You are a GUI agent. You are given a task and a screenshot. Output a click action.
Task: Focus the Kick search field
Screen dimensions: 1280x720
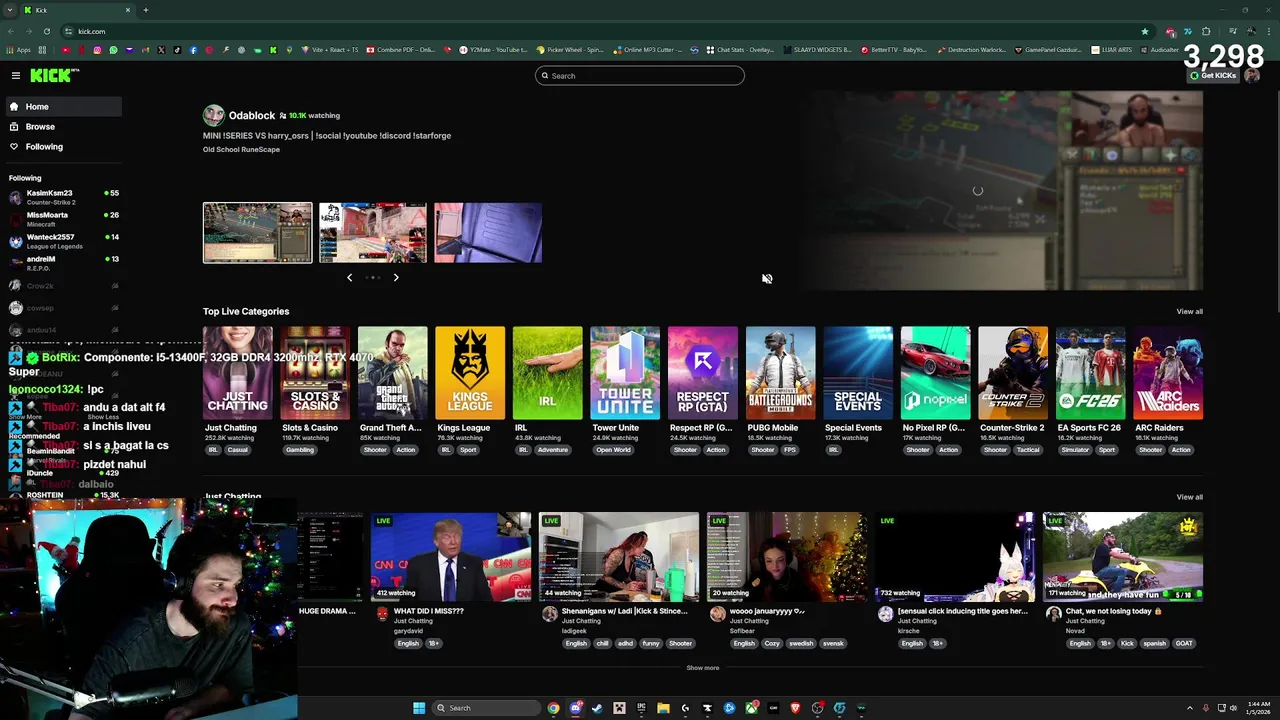(640, 76)
